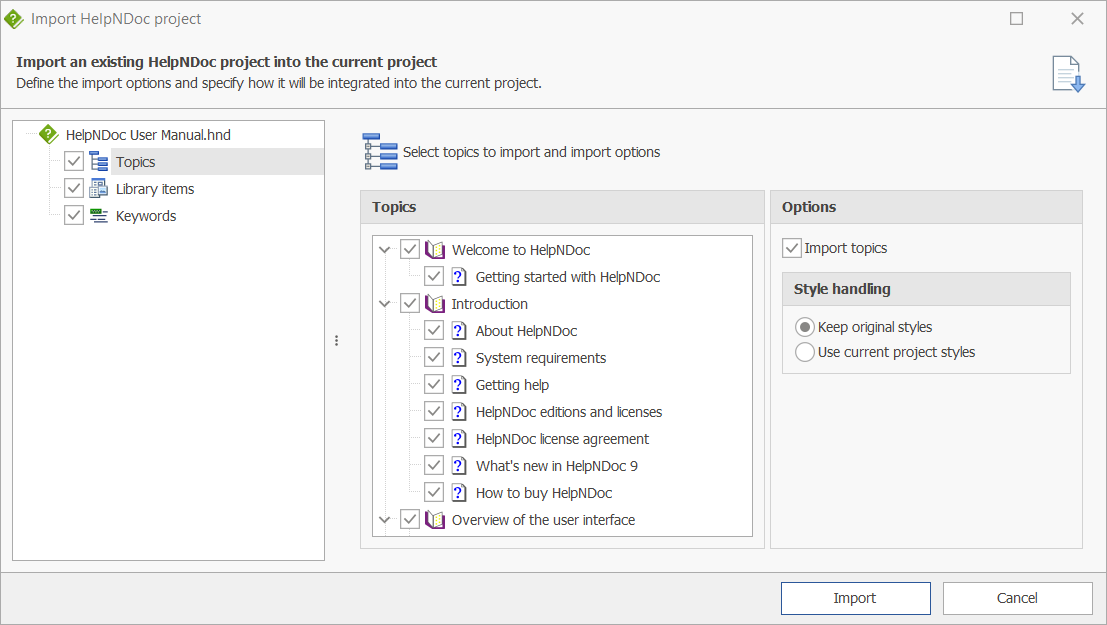1107x625 pixels.
Task: Click the Cancel button
Action: click(1017, 598)
